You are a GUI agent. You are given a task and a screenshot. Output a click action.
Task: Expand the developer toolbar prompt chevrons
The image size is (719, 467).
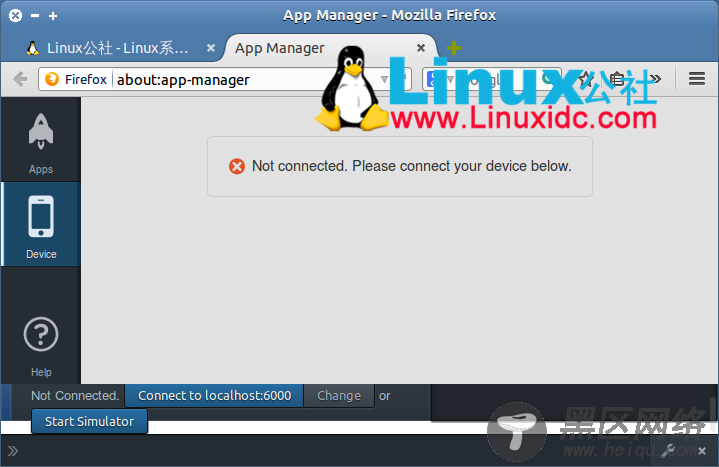[13, 451]
